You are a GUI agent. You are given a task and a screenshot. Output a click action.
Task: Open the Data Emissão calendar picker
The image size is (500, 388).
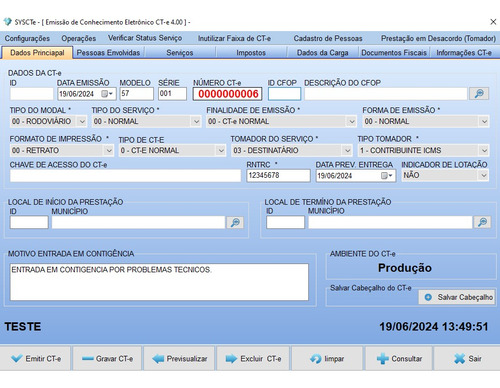(107, 94)
